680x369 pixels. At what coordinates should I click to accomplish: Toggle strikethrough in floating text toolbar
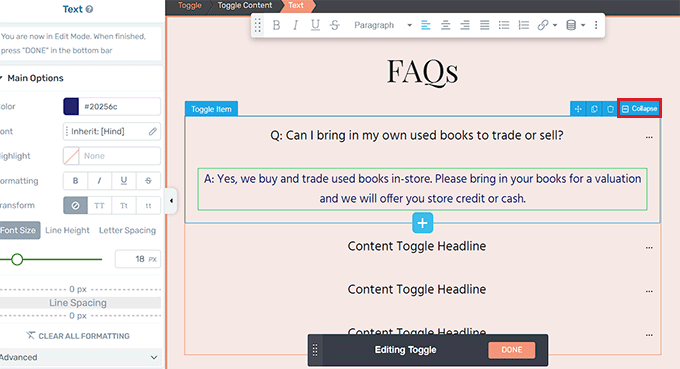point(335,25)
